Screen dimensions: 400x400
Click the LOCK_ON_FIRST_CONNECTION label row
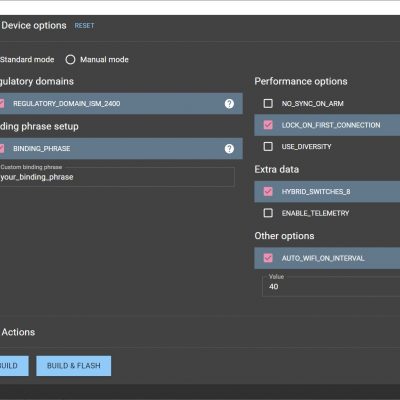tap(327, 125)
